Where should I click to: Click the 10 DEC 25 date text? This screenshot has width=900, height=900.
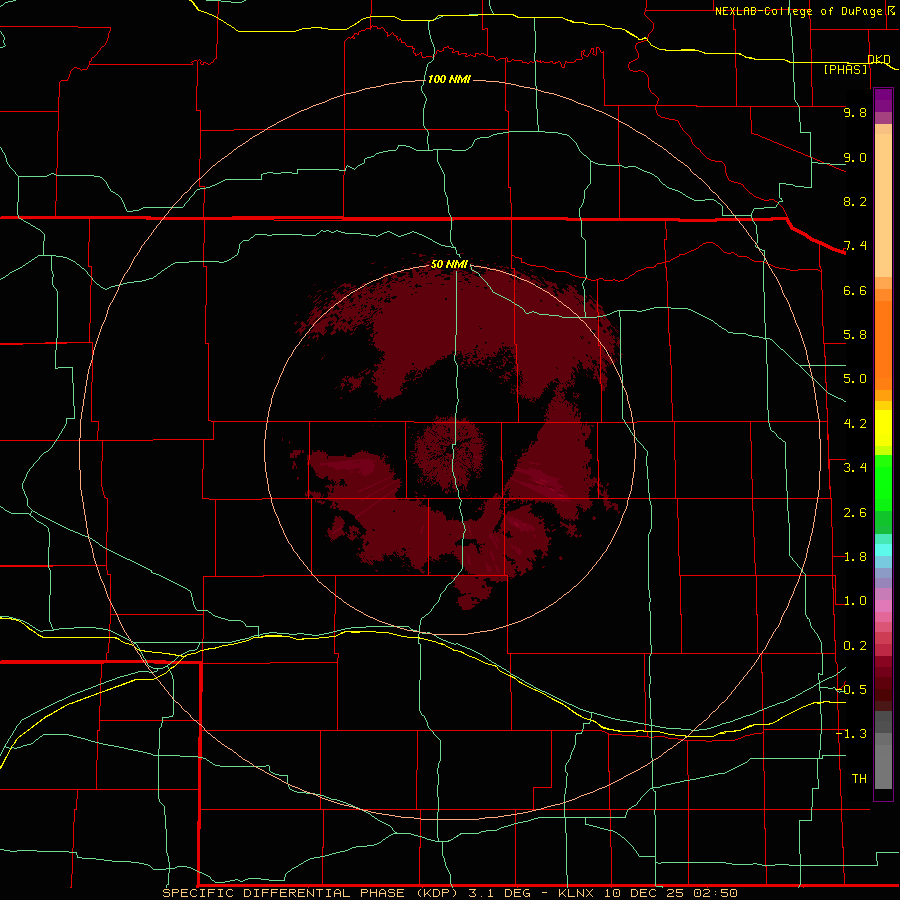pos(644,893)
